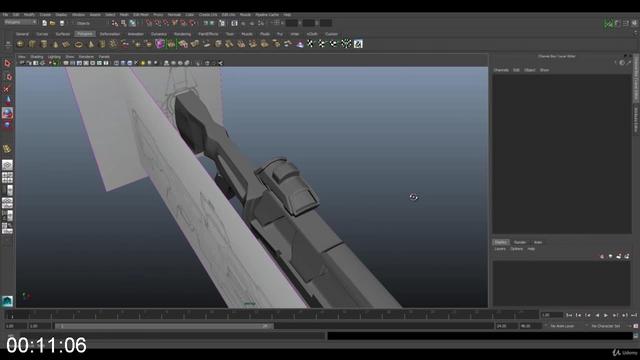
Task: Select by component type mode icon
Action: click(x=133, y=23)
